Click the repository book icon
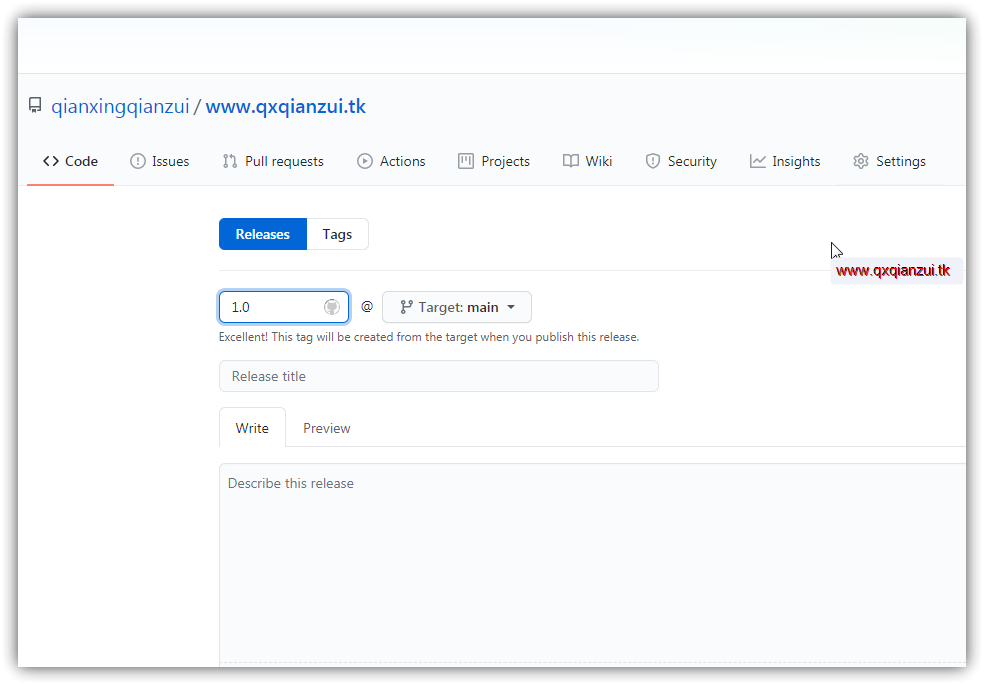This screenshot has width=984, height=685. coord(35,105)
